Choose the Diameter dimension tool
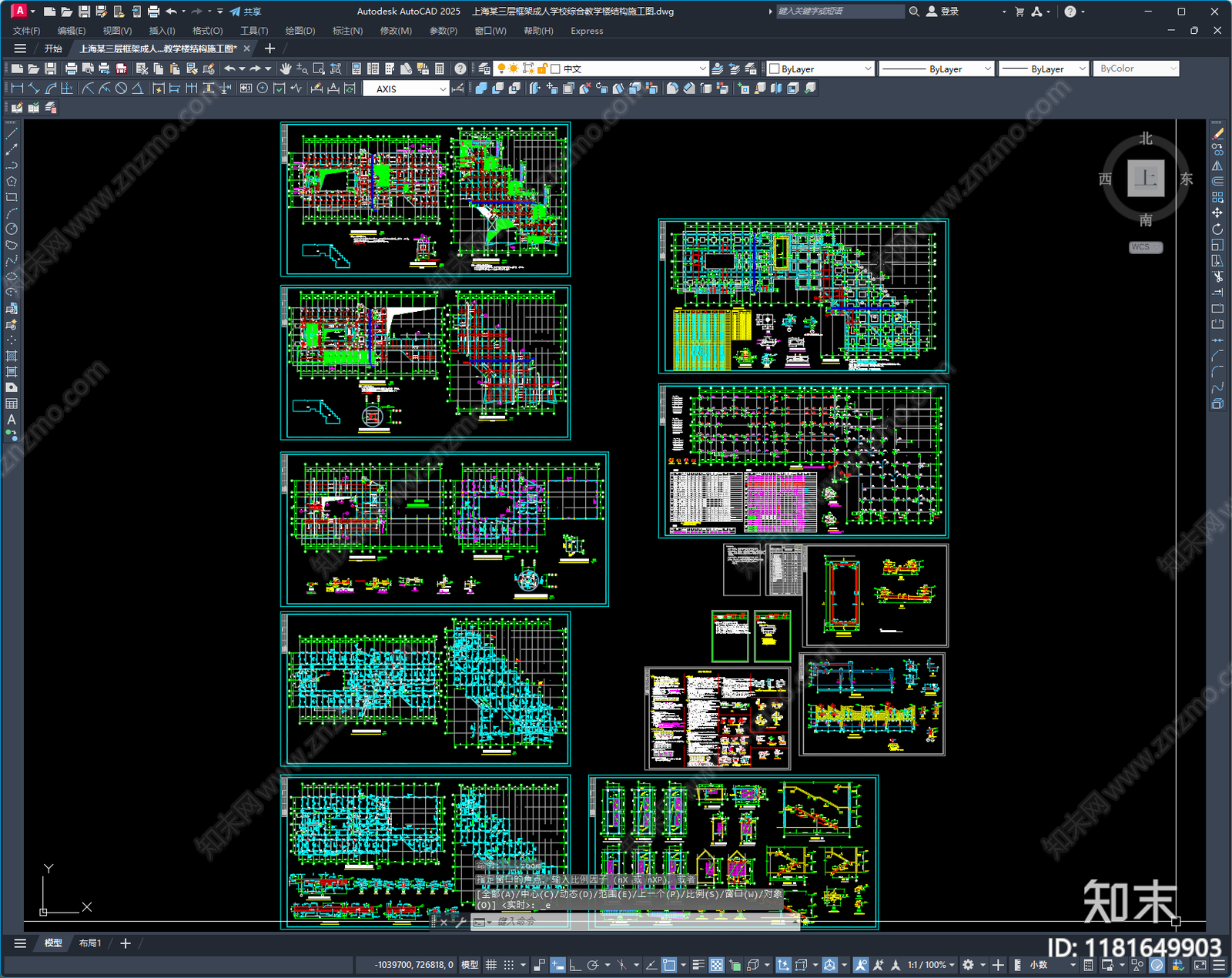 tap(121, 89)
